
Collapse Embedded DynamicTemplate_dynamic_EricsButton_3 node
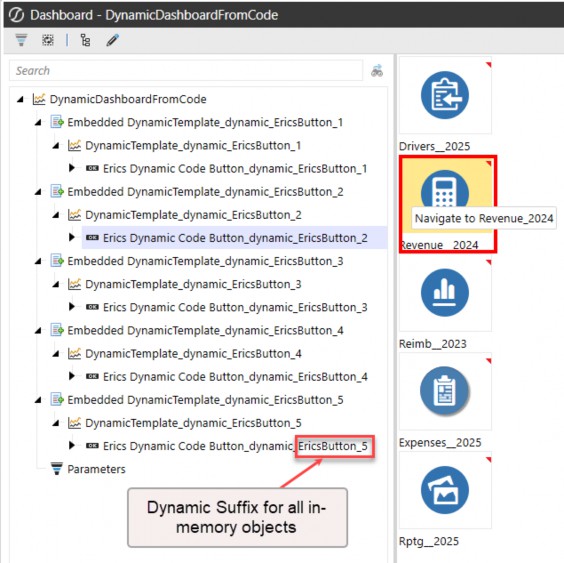click(x=38, y=261)
